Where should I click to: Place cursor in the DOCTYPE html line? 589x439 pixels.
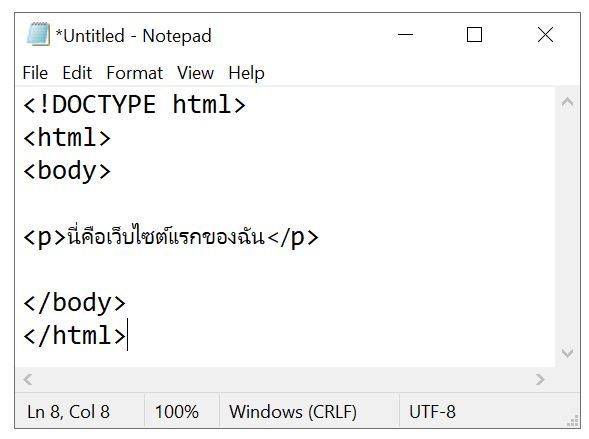point(134,104)
